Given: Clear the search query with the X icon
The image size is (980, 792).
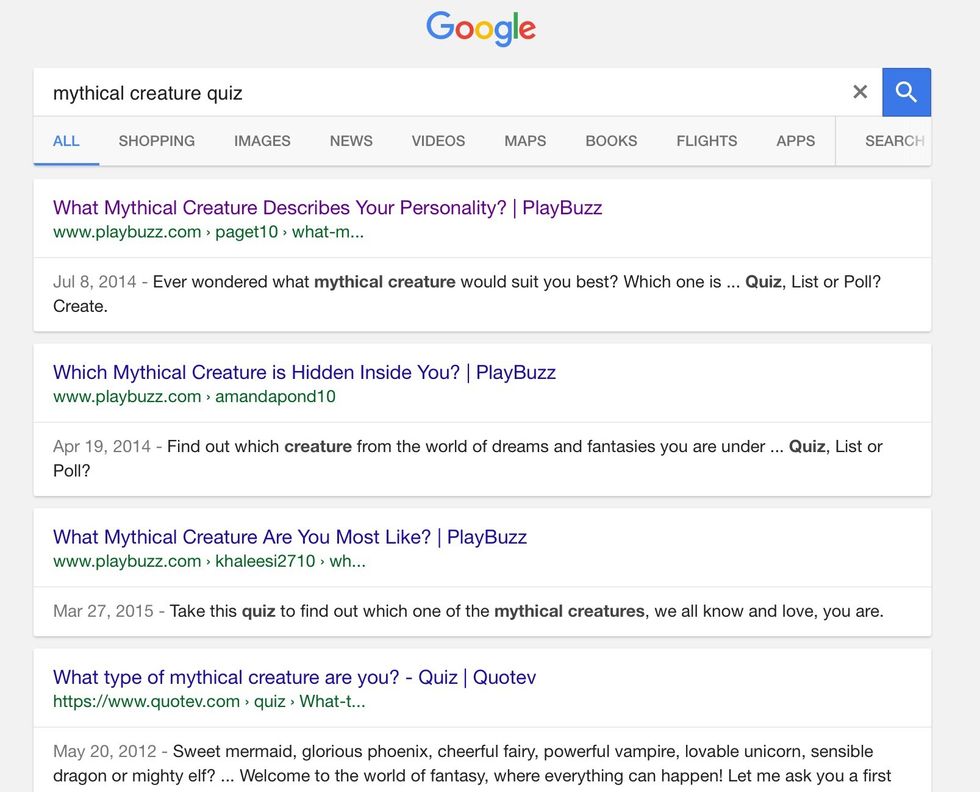Looking at the screenshot, I should pos(860,93).
